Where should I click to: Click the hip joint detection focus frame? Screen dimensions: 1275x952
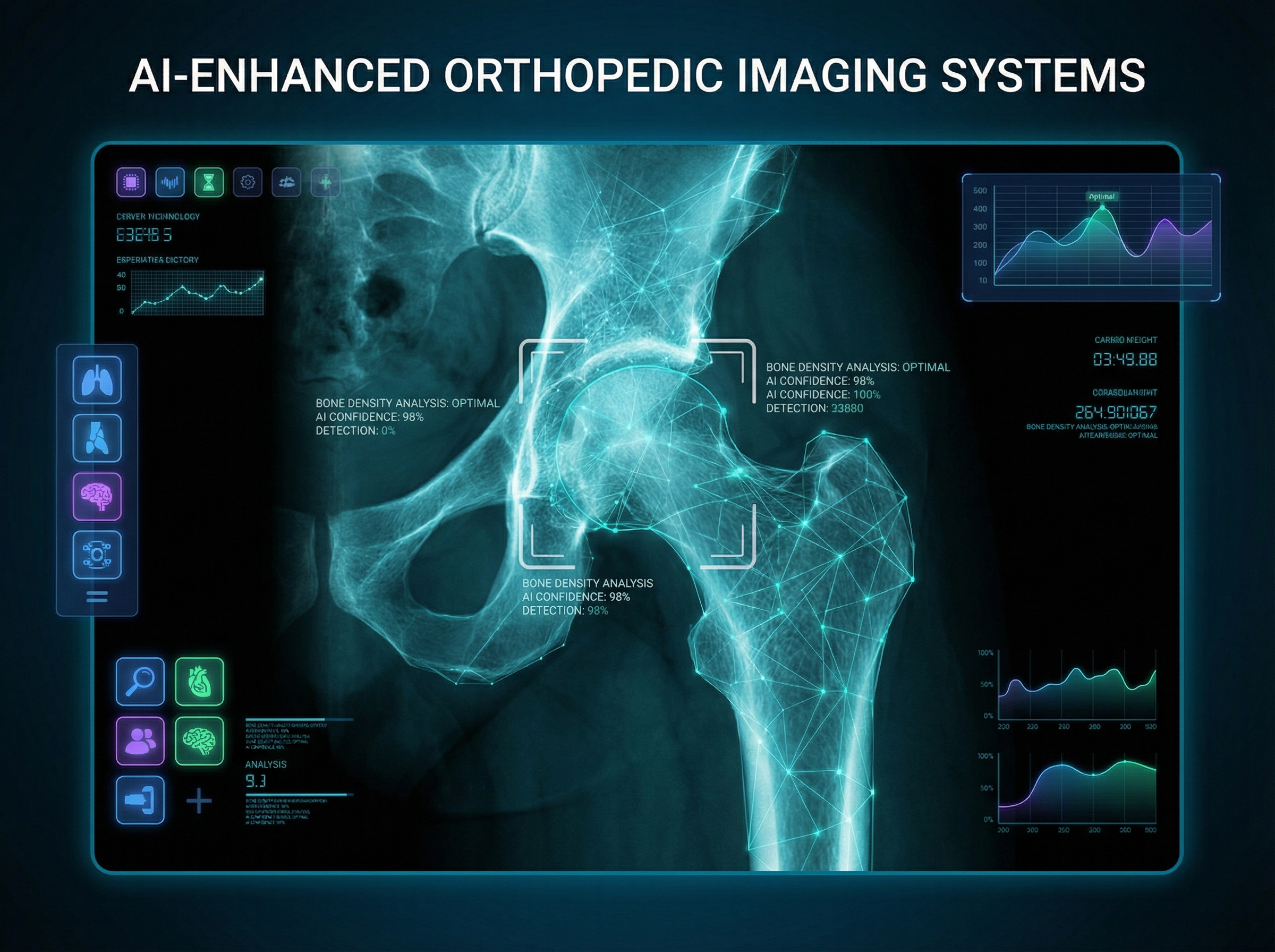[x=637, y=454]
